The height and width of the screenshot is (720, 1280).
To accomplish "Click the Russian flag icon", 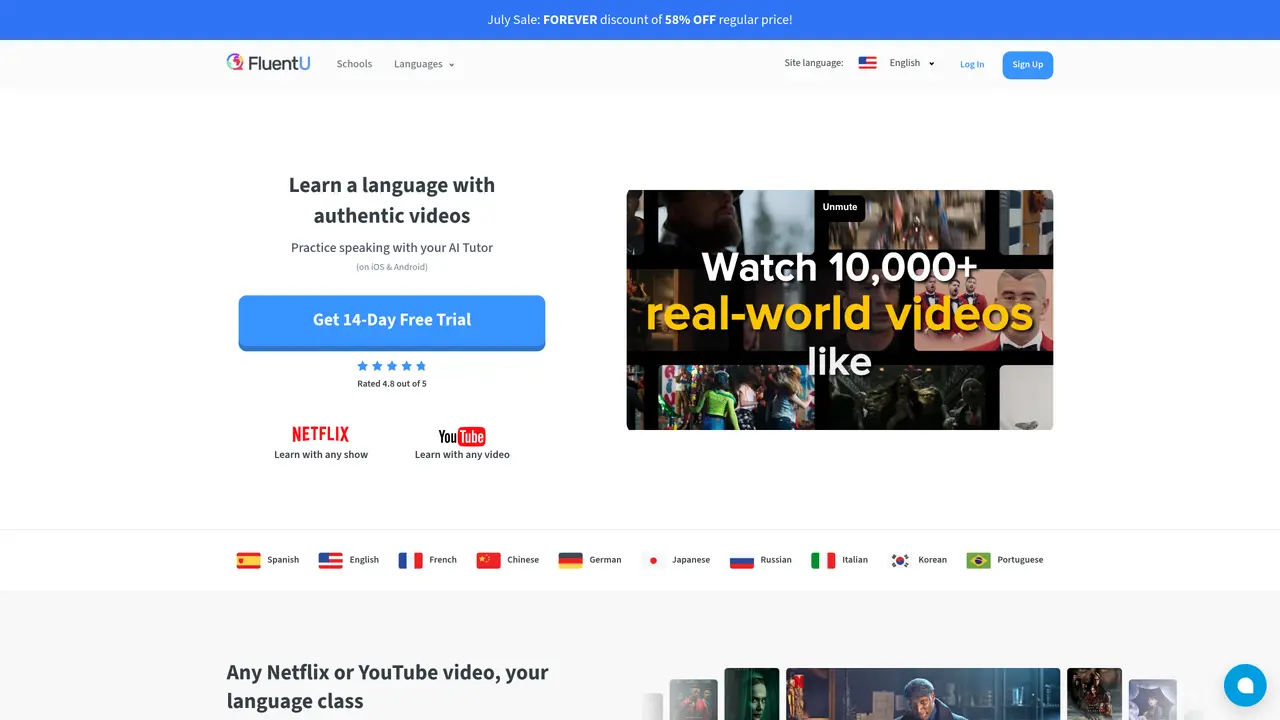I will (742, 560).
